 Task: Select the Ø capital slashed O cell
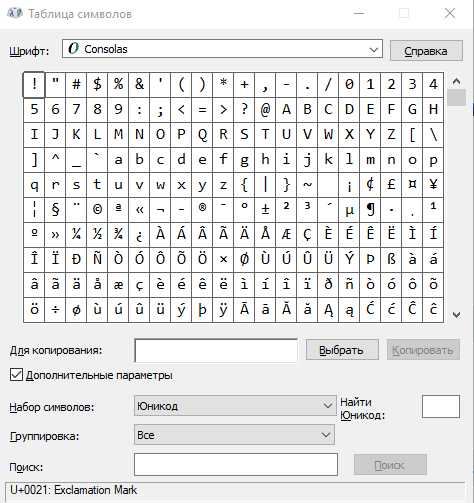click(244, 260)
